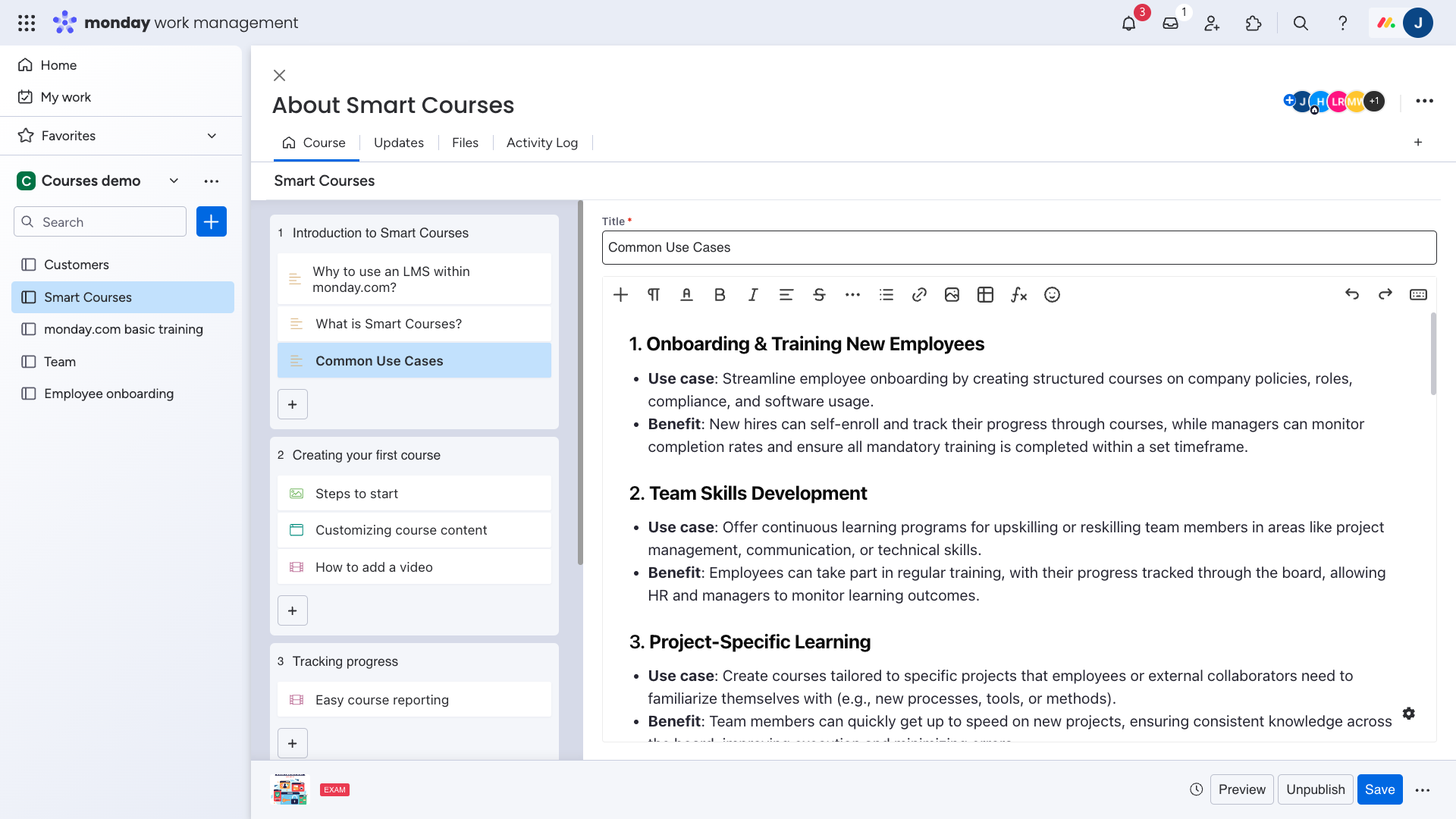This screenshot has height=819, width=1456.
Task: Toggle strikethrough formatting
Action: click(x=819, y=295)
